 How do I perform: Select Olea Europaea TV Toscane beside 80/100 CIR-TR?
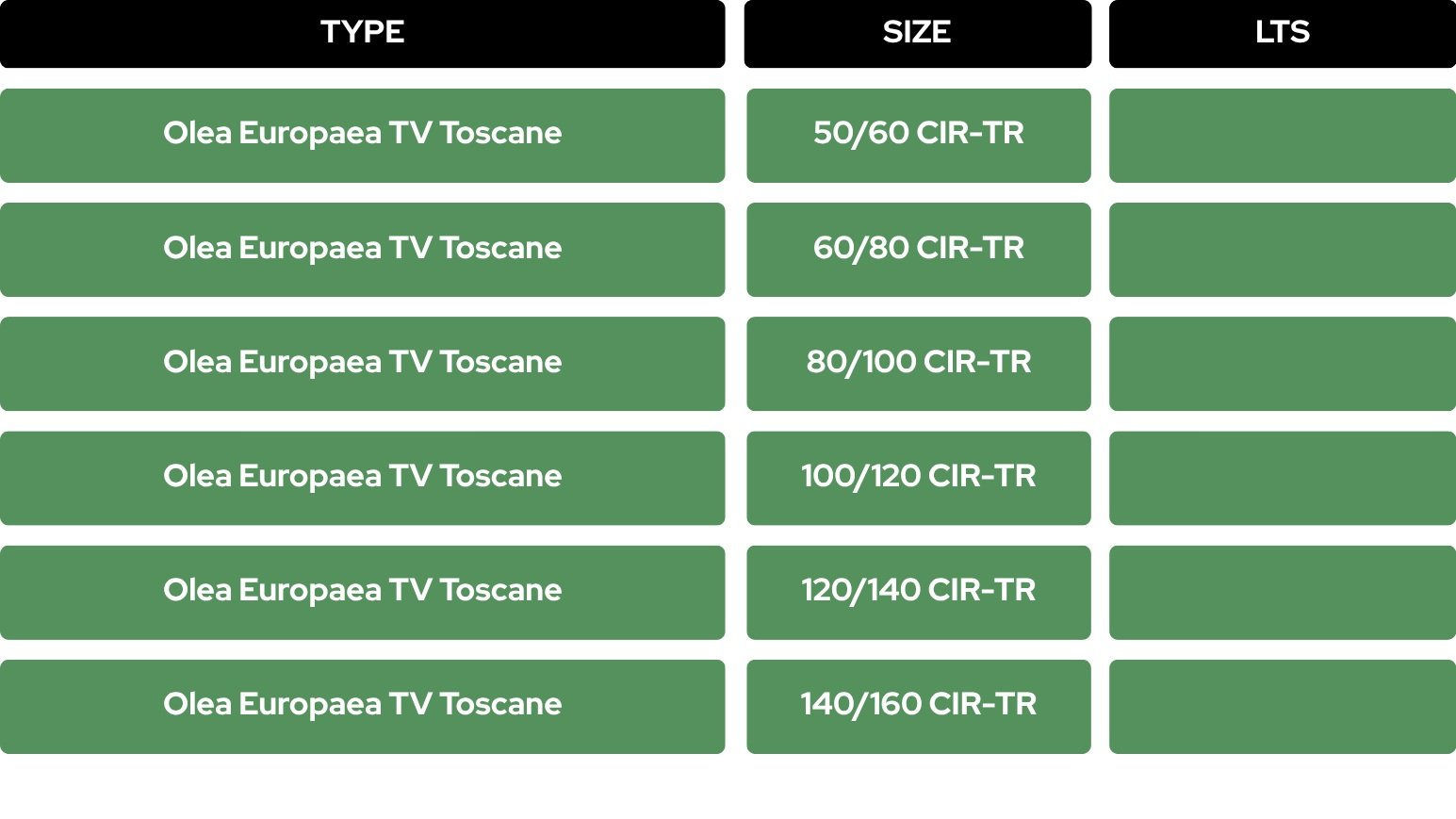[x=363, y=364]
